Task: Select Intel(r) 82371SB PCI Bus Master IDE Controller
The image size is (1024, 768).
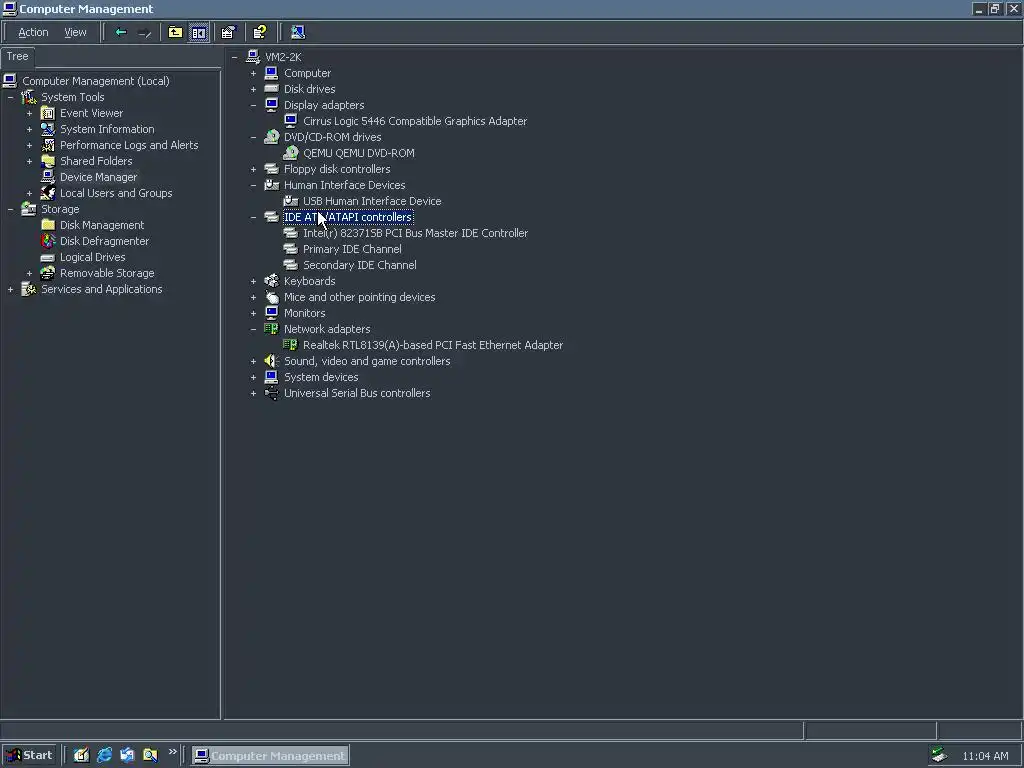Action: 415,233
